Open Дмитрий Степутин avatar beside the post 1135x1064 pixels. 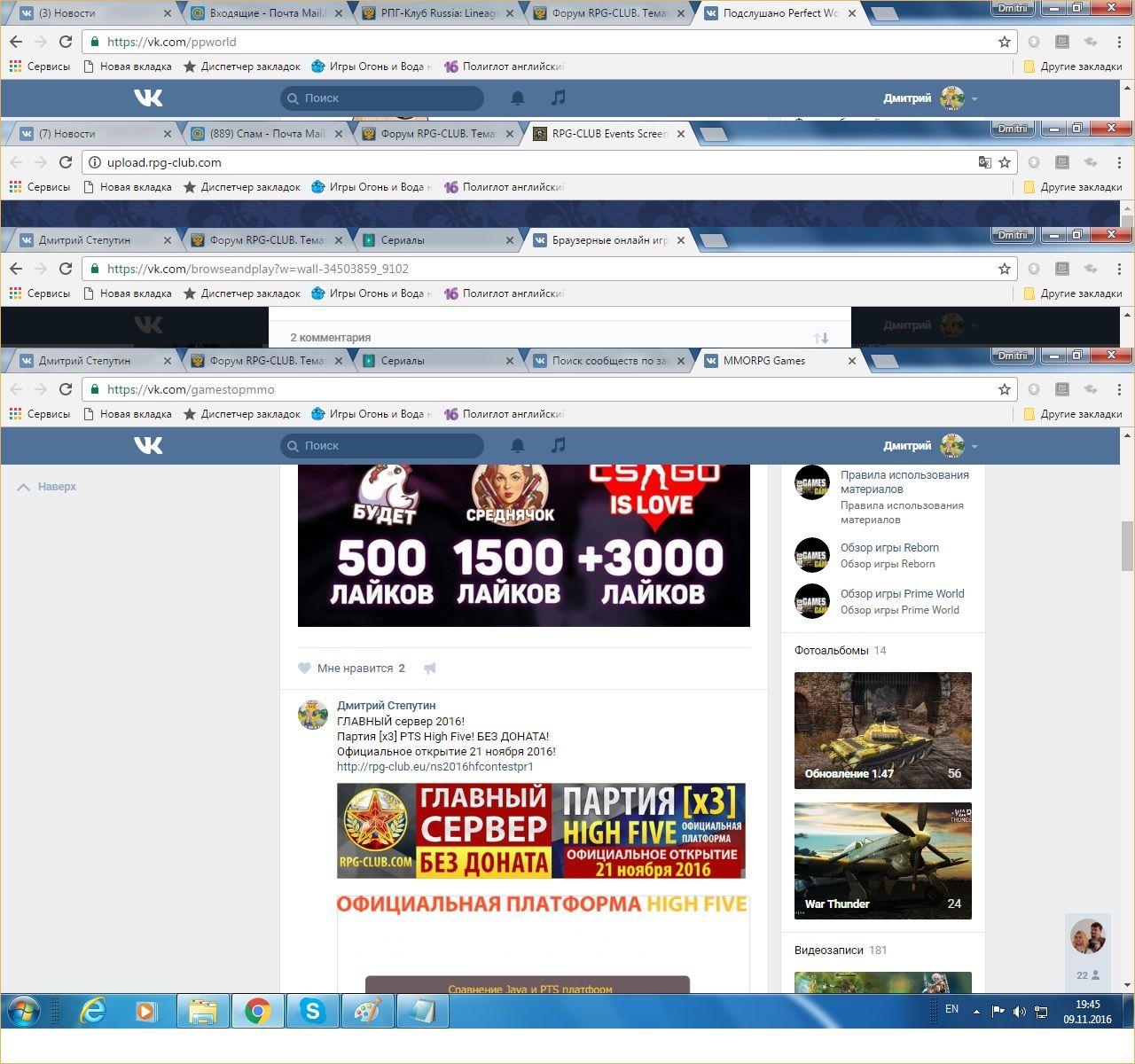point(313,714)
